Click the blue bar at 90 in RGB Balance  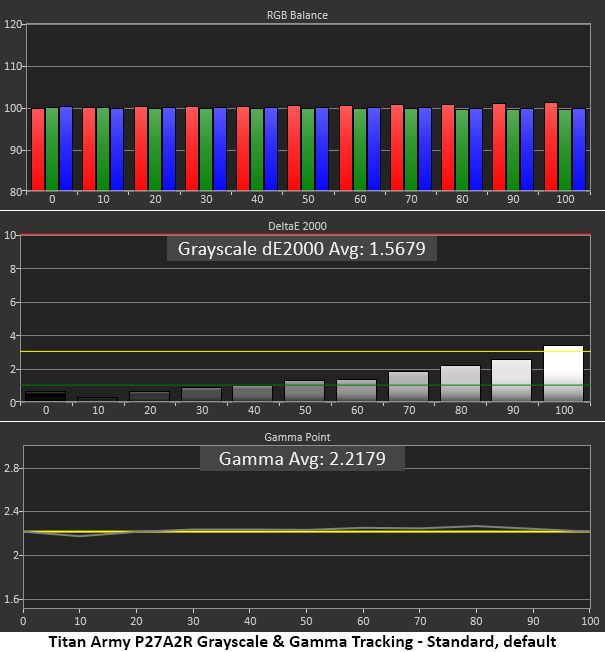coord(527,150)
